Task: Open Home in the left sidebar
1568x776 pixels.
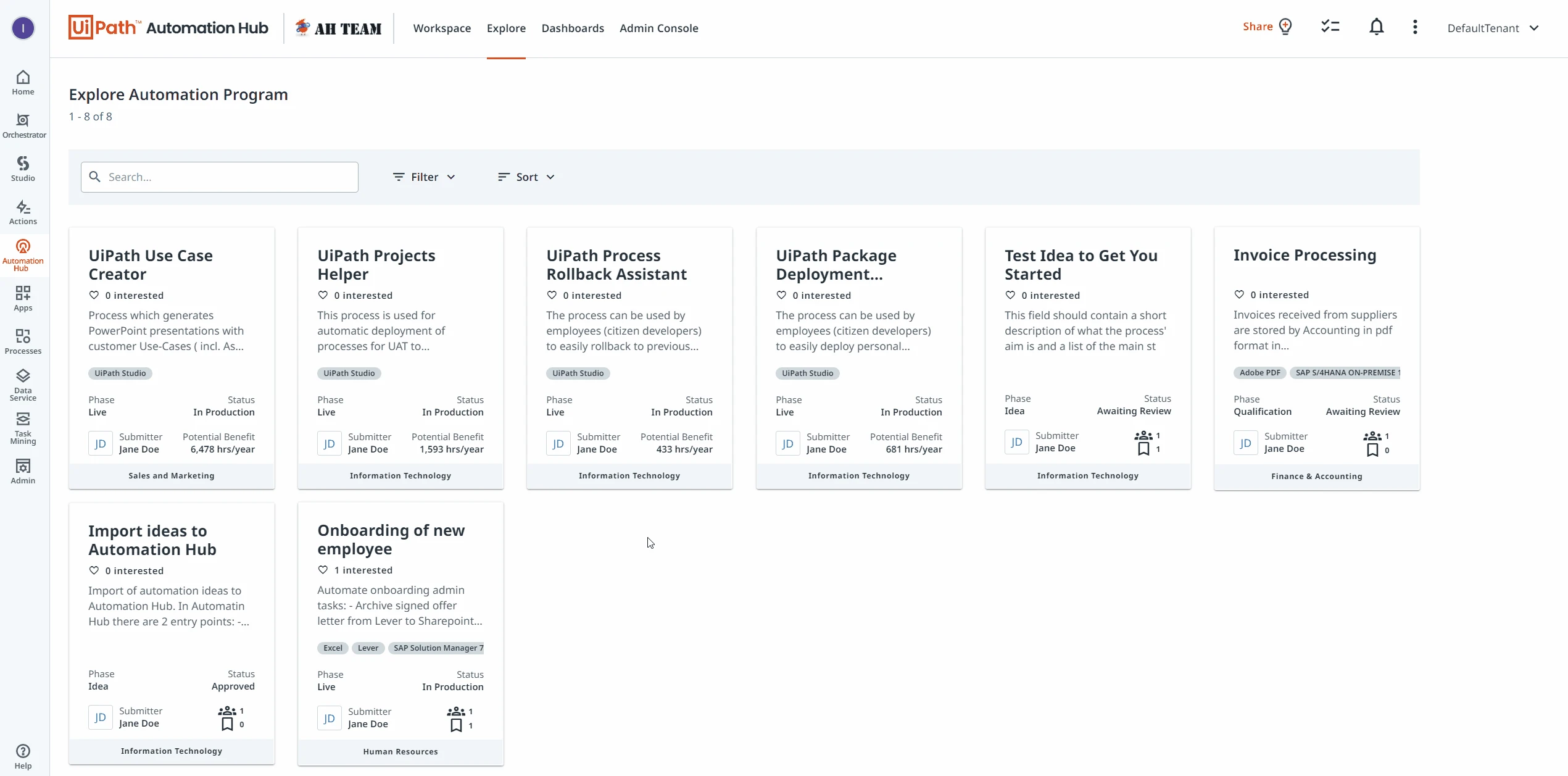Action: 23,83
